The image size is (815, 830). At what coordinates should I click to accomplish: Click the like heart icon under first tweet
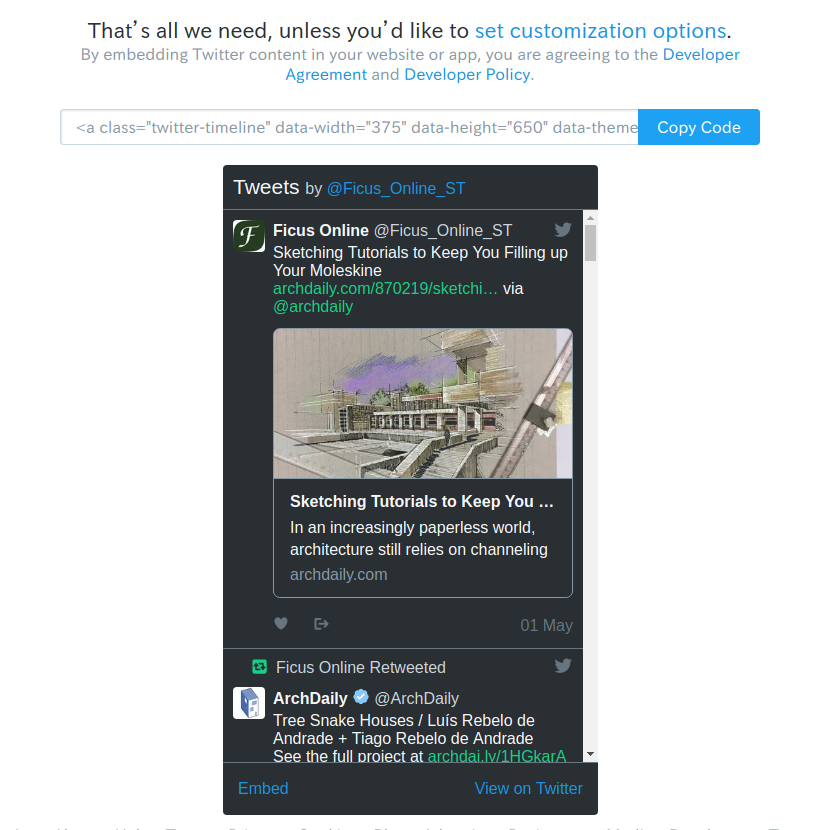[281, 624]
